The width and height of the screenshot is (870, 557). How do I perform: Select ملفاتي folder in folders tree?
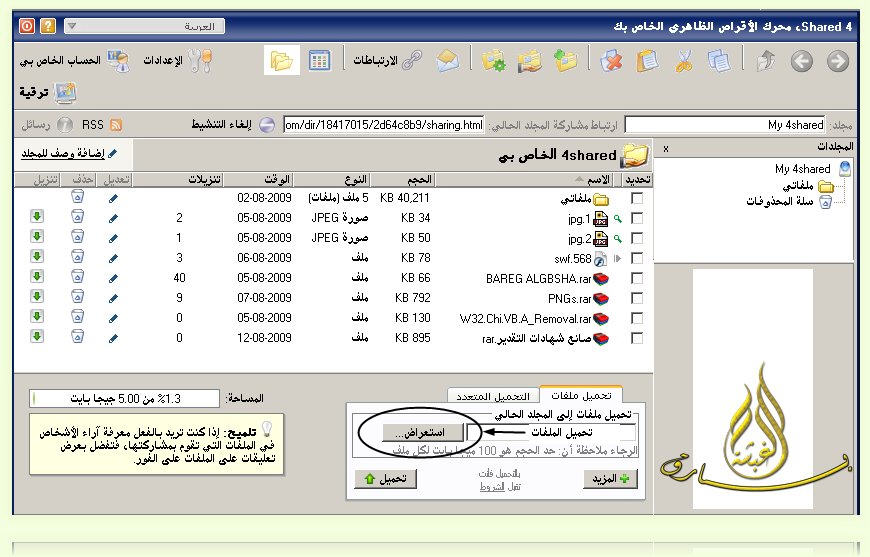pyautogui.click(x=798, y=186)
